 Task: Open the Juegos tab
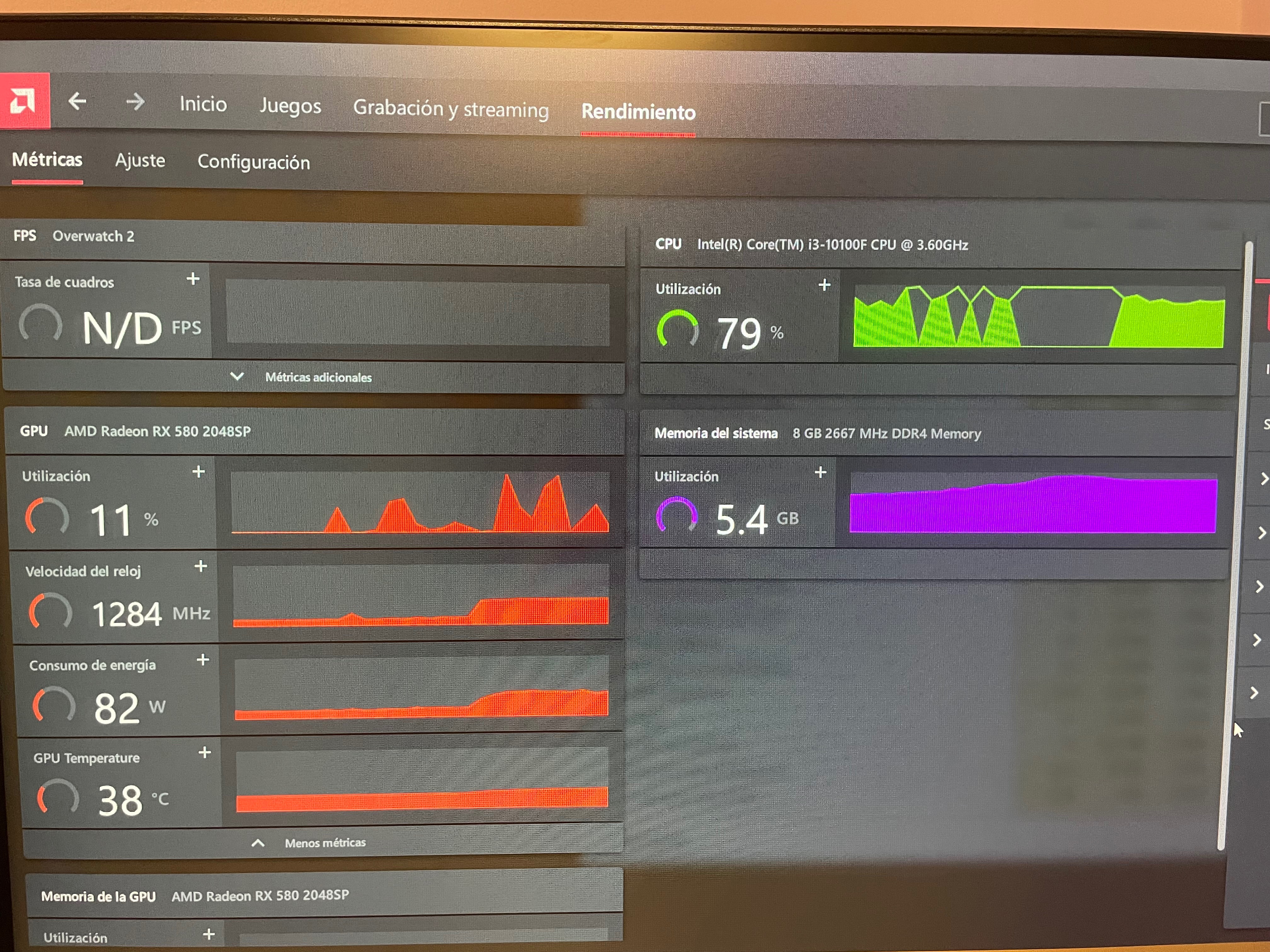[x=290, y=105]
